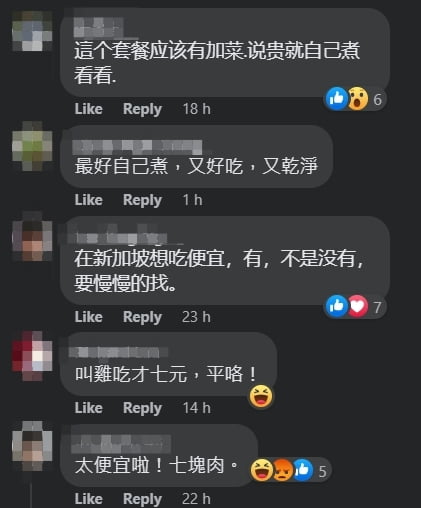This screenshot has width=421, height=508.
Task: Click the wow emoji on the first comment
Action: coord(358,99)
